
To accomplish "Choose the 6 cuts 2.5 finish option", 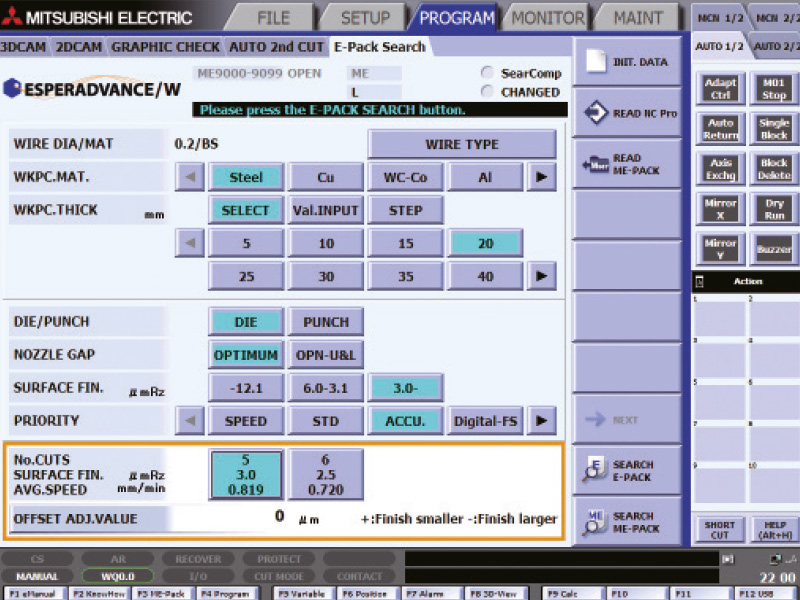I will click(x=326, y=474).
